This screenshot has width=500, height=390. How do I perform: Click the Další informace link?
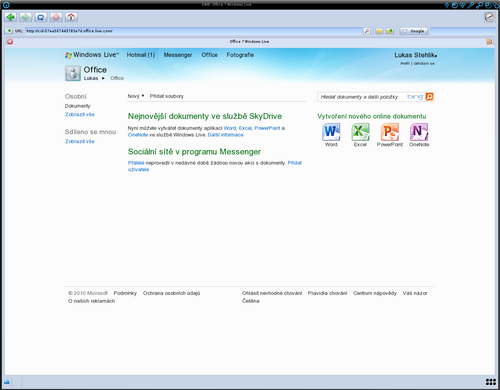coord(226,135)
